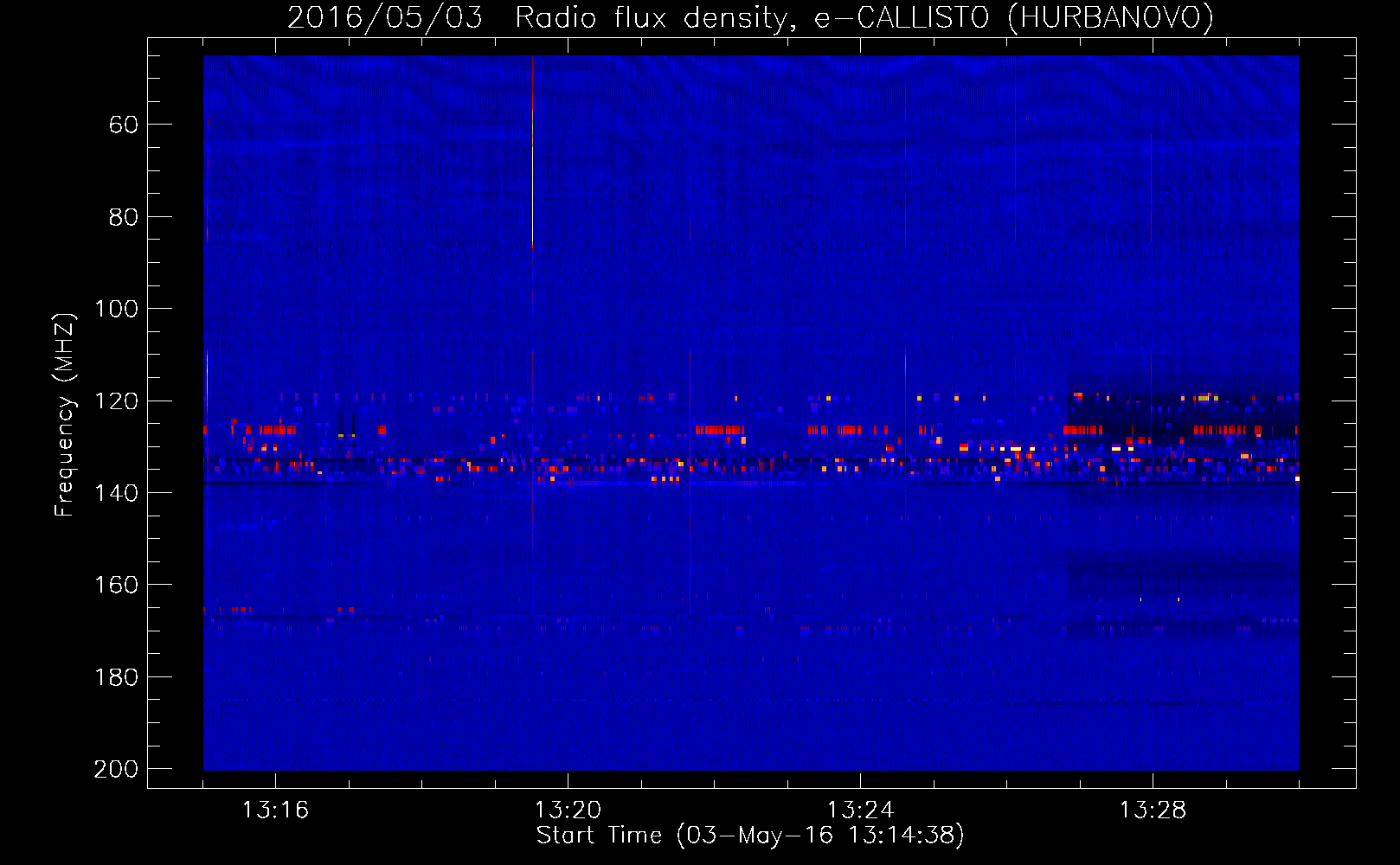Click the plot title with HURBANOVO station name
1400x865 pixels.
point(750,17)
